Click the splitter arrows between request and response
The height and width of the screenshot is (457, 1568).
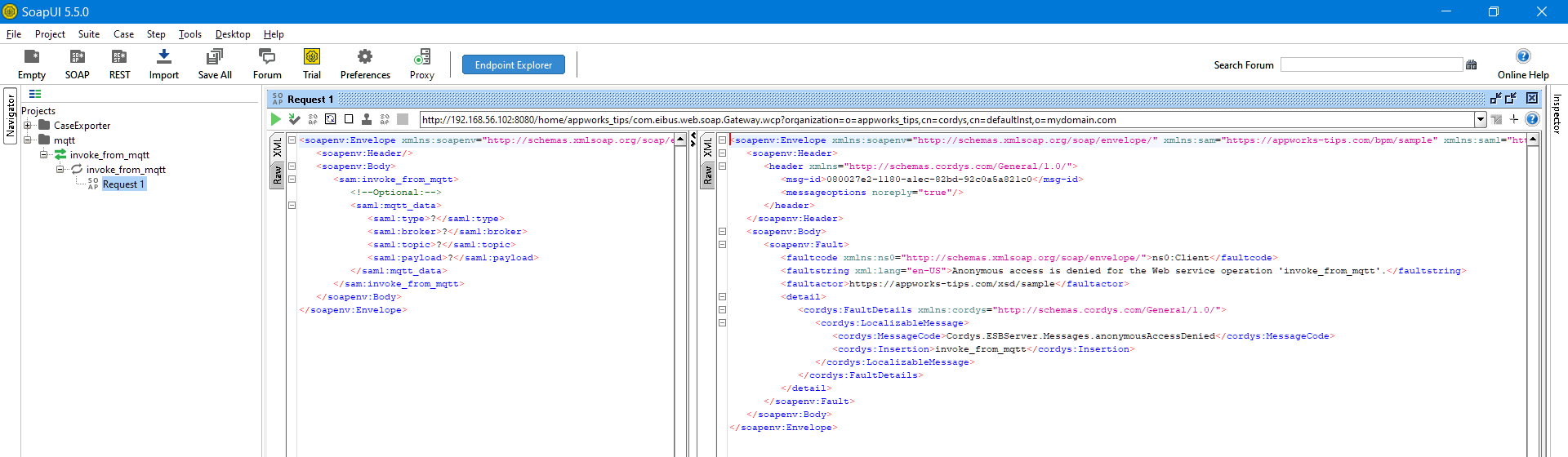click(x=693, y=140)
